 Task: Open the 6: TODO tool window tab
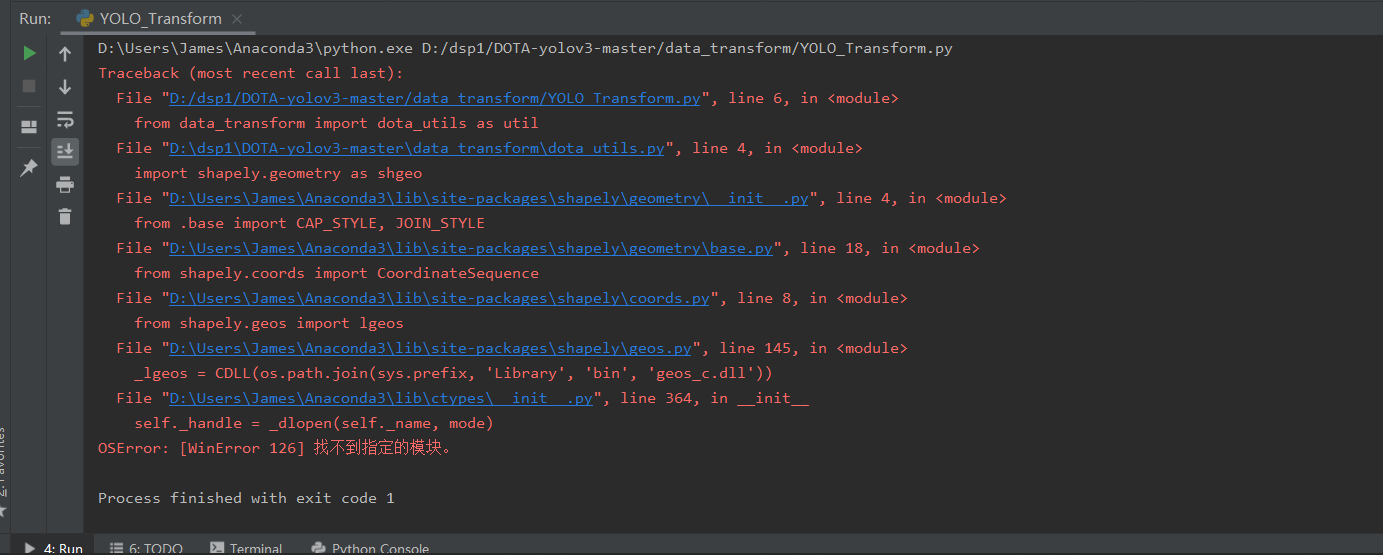point(147,548)
